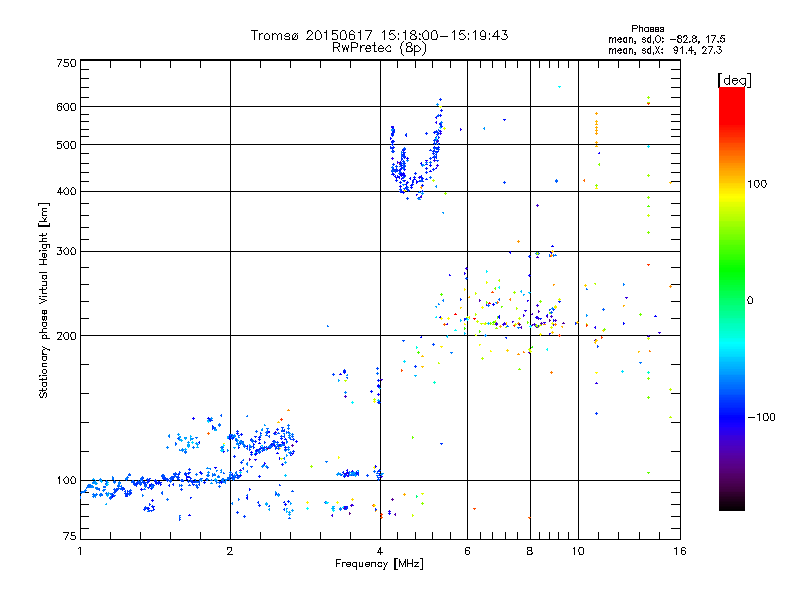Click colorbar tick label '100'
This screenshot has width=800, height=600.
click(x=757, y=184)
